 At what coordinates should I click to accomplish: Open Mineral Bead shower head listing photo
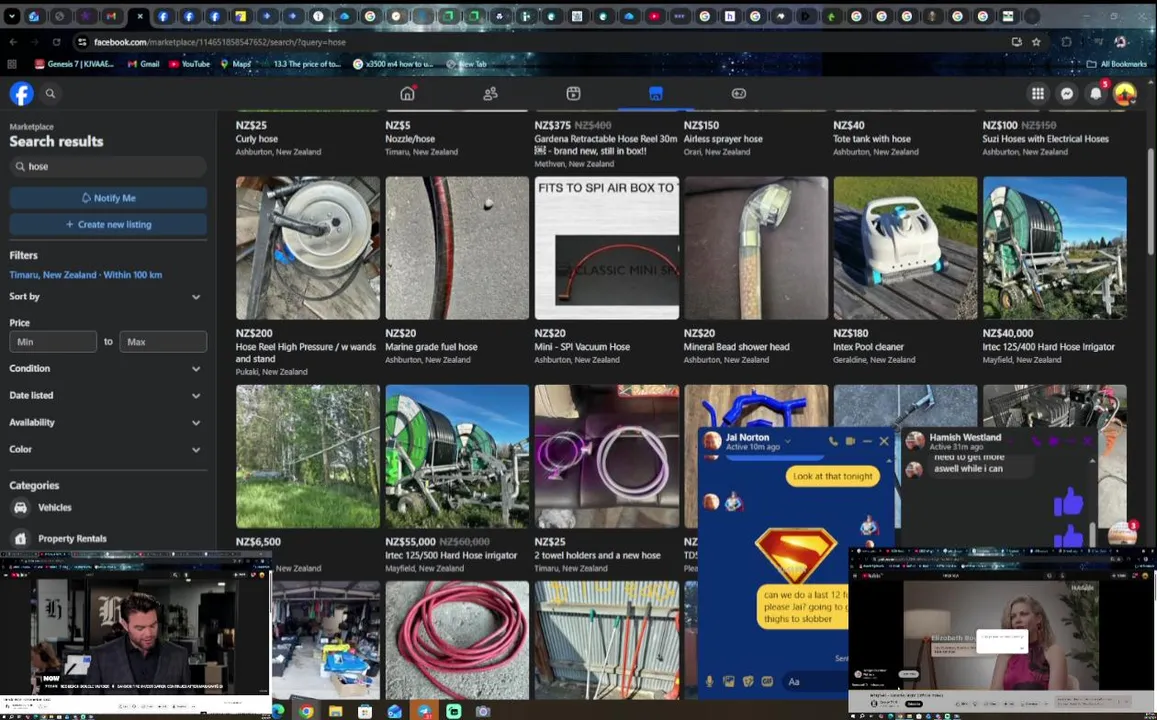756,248
